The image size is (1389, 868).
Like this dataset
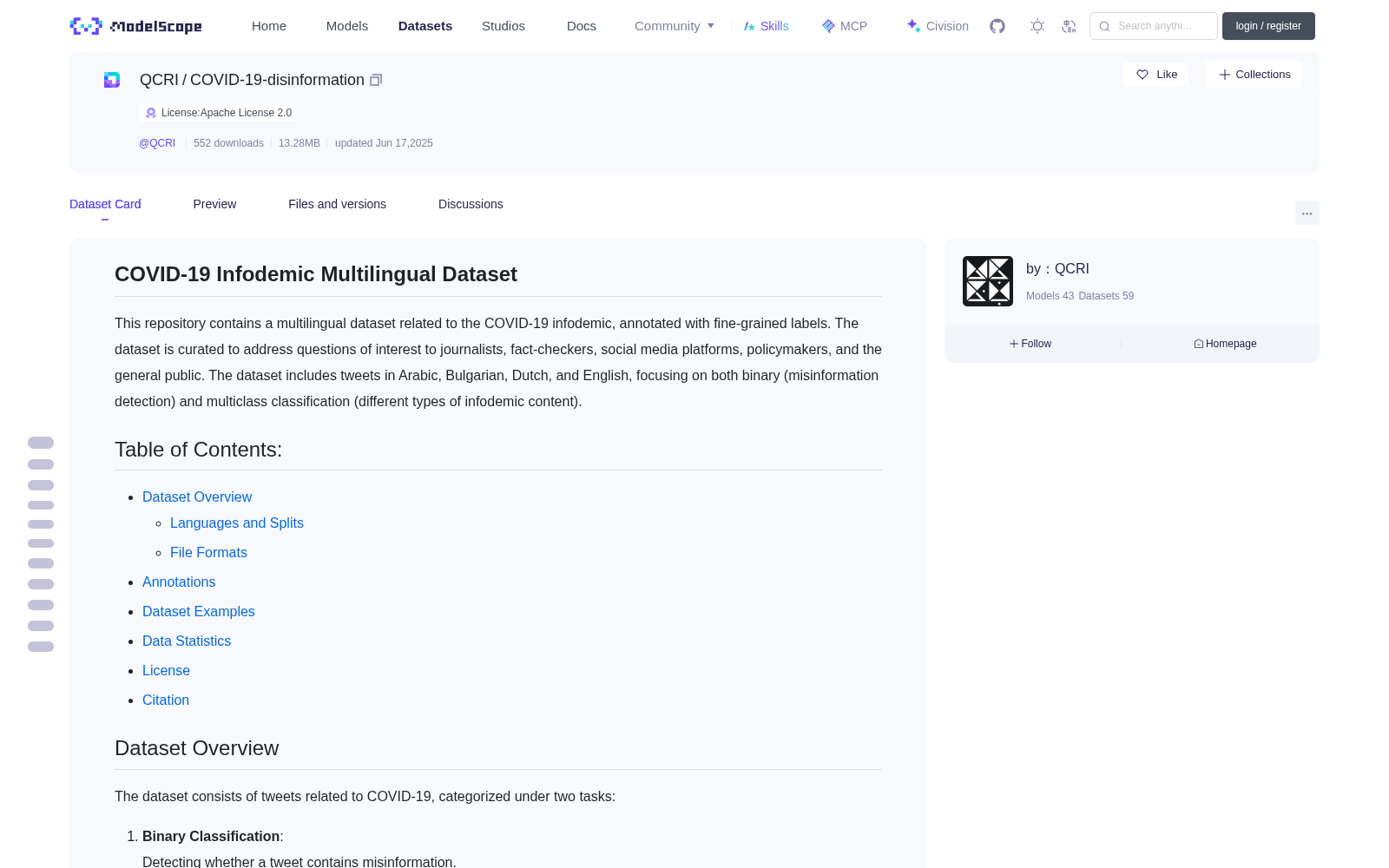(x=1155, y=75)
